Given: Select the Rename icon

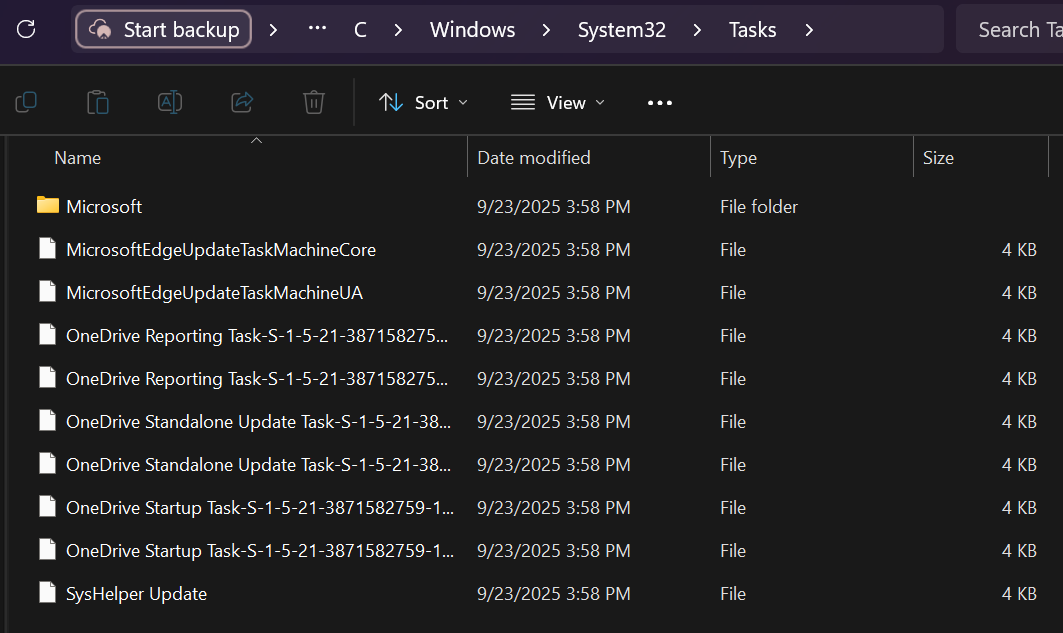Looking at the screenshot, I should (x=169, y=101).
